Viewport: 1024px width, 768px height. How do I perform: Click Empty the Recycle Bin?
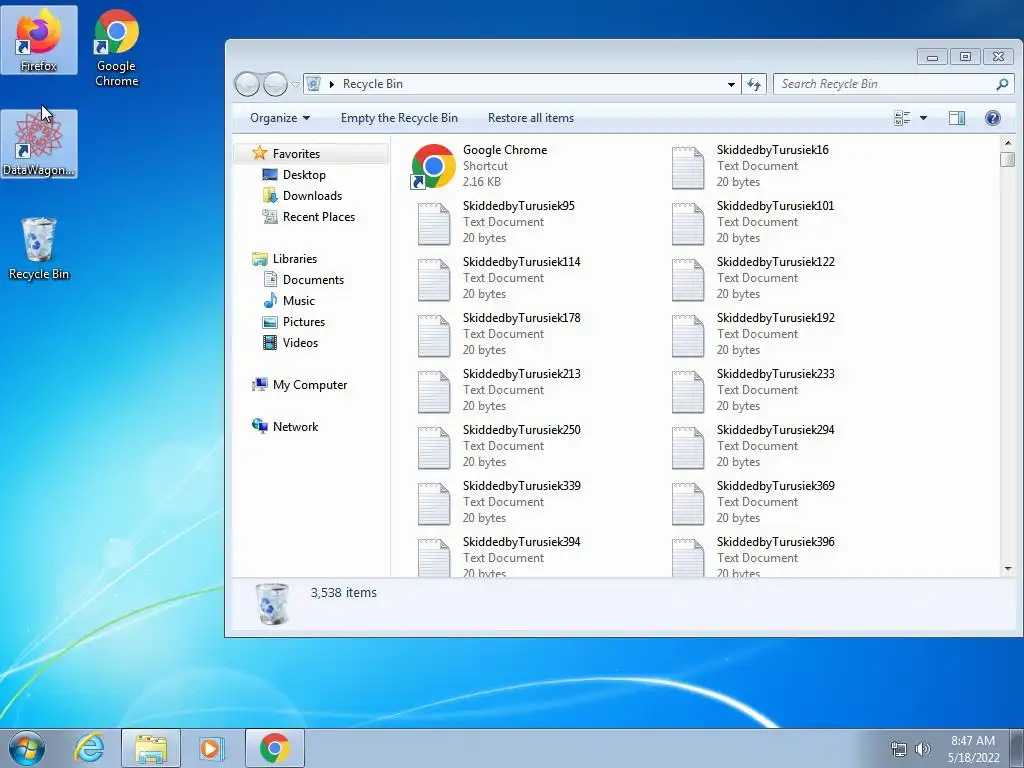[x=399, y=118]
